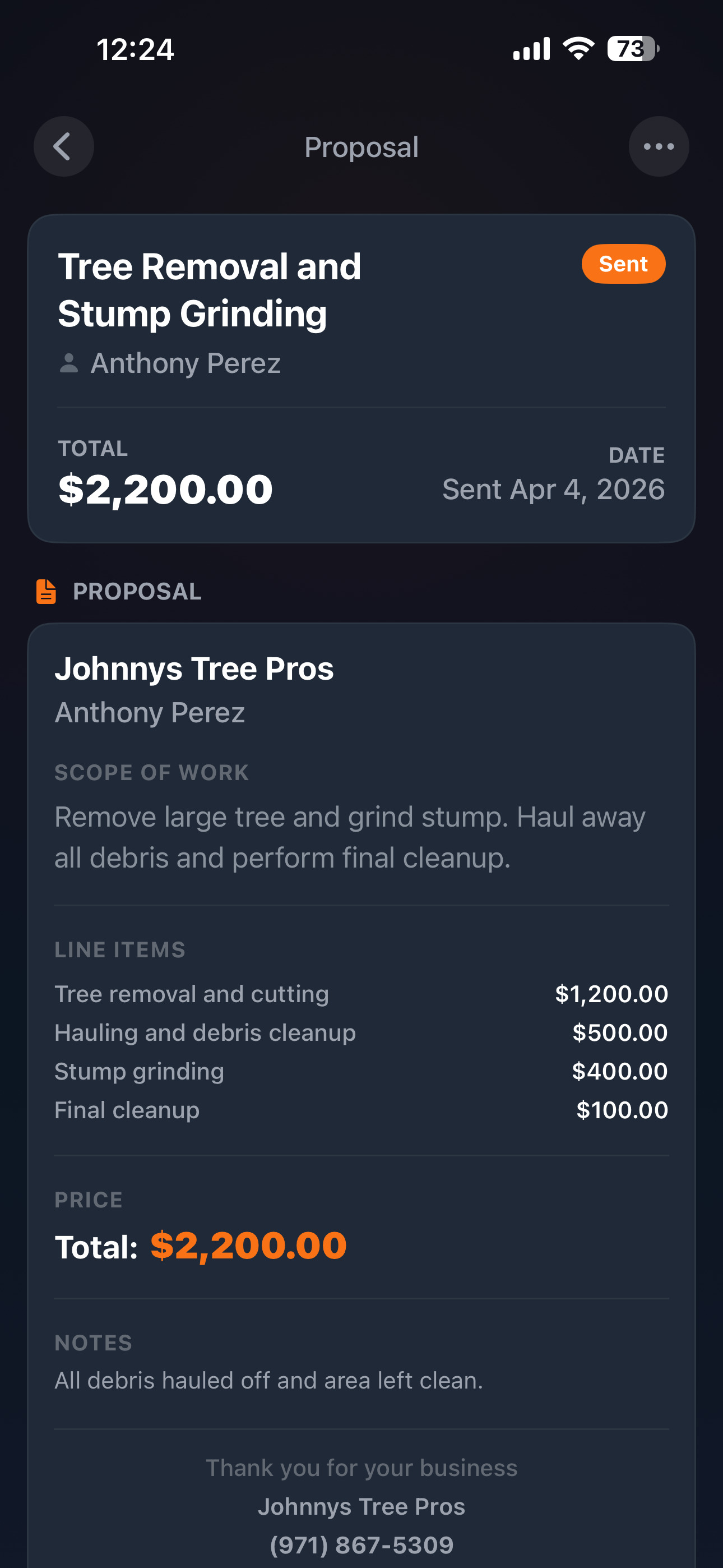The image size is (723, 1568).
Task: Tap the Scope of Work description text
Action: point(349,837)
